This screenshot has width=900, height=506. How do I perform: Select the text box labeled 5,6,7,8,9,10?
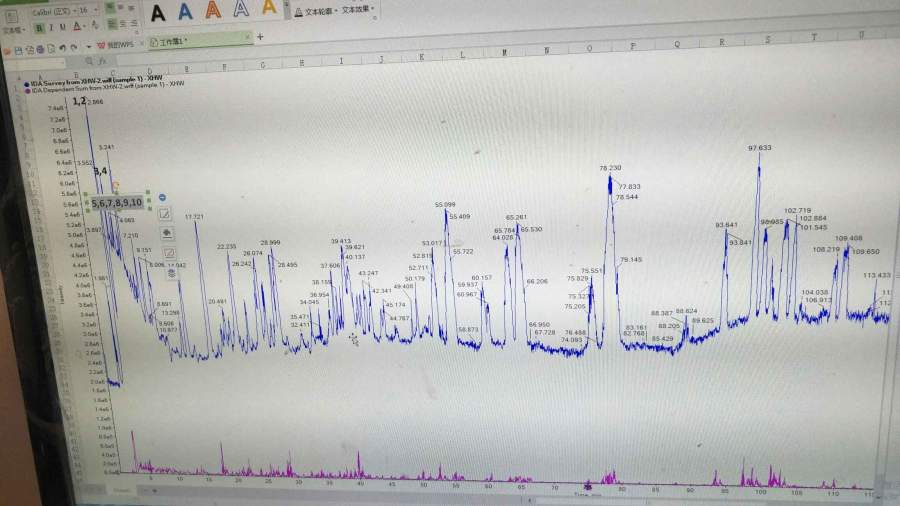click(x=117, y=203)
